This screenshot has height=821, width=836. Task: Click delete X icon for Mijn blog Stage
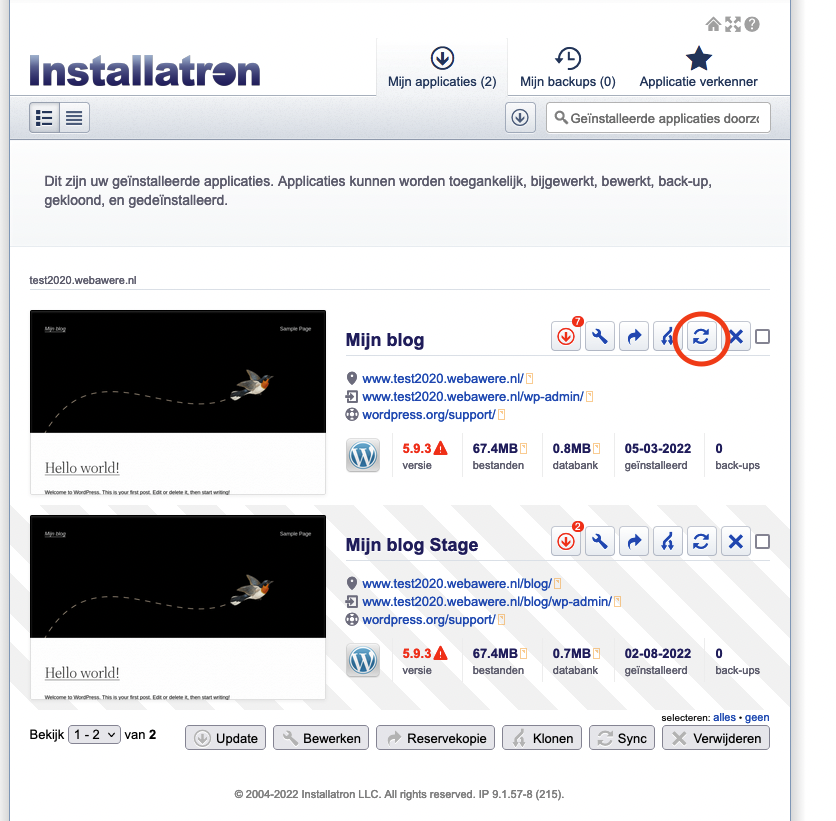(x=736, y=542)
